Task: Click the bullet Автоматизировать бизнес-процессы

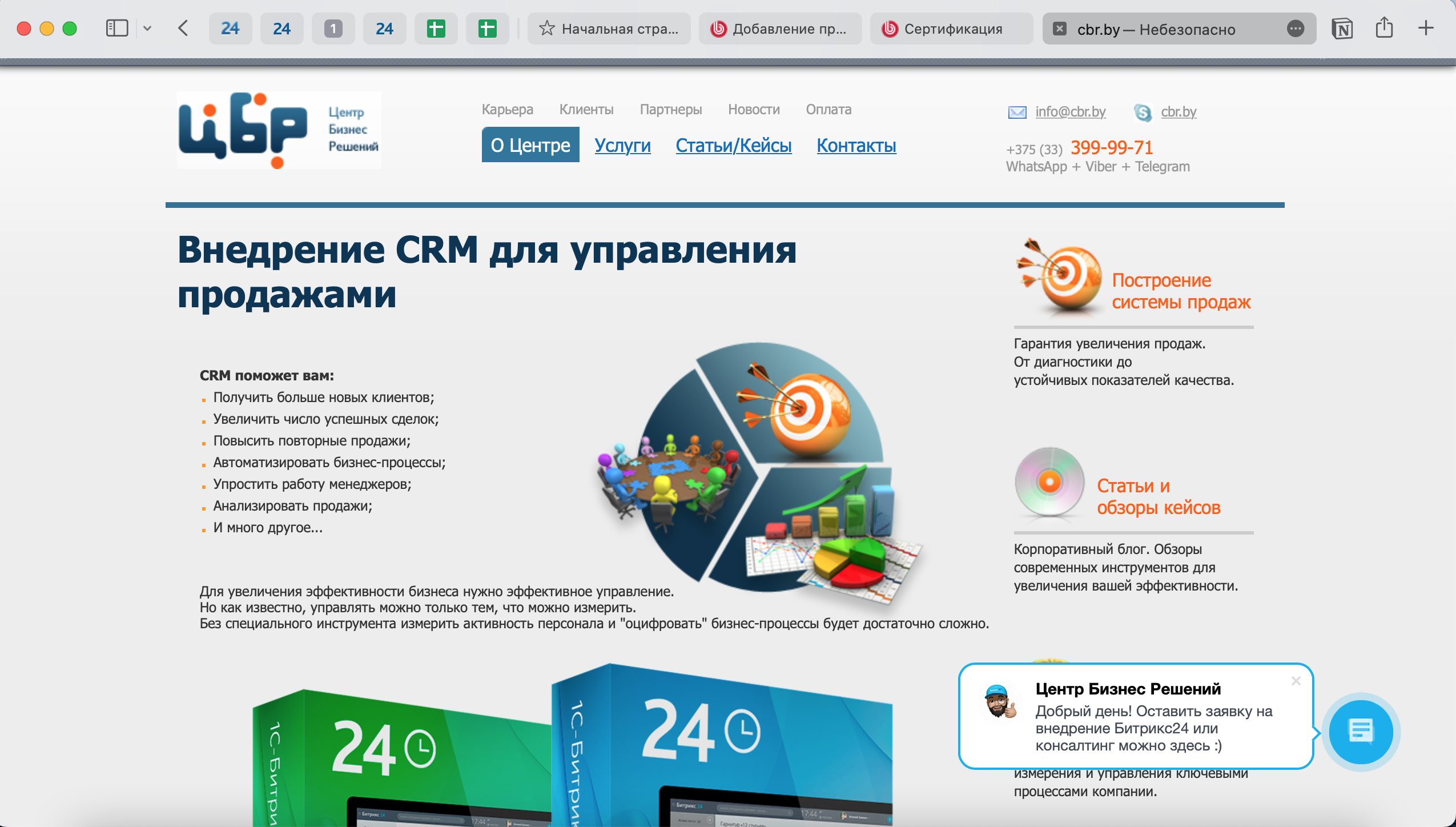Action: point(329,463)
